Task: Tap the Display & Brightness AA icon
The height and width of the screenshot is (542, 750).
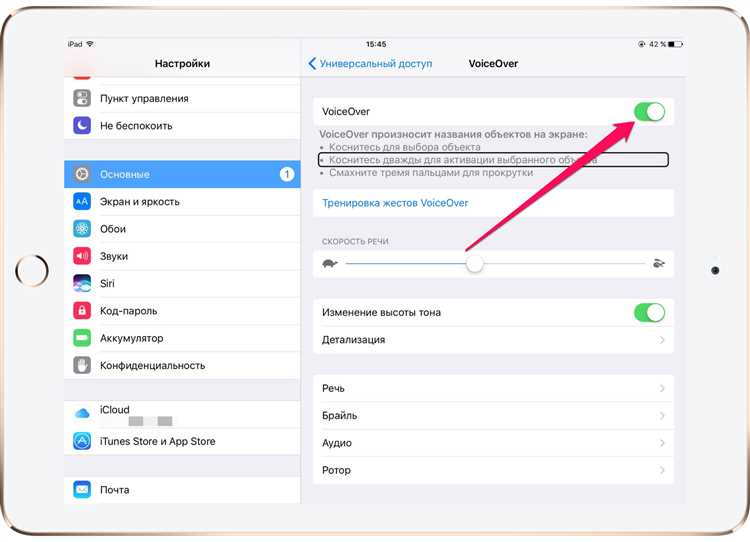Action: click(x=82, y=201)
